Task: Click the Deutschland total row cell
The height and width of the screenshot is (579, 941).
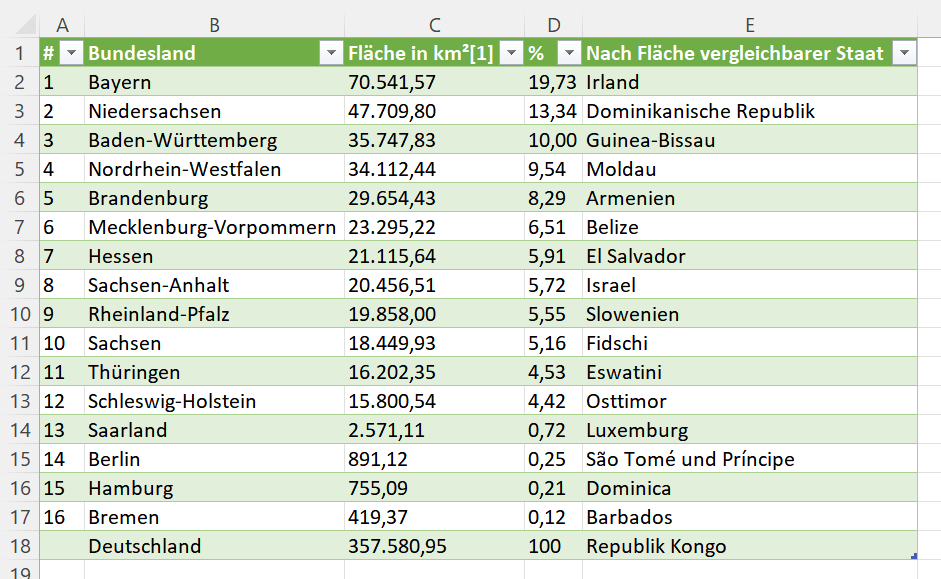Action: click(214, 546)
